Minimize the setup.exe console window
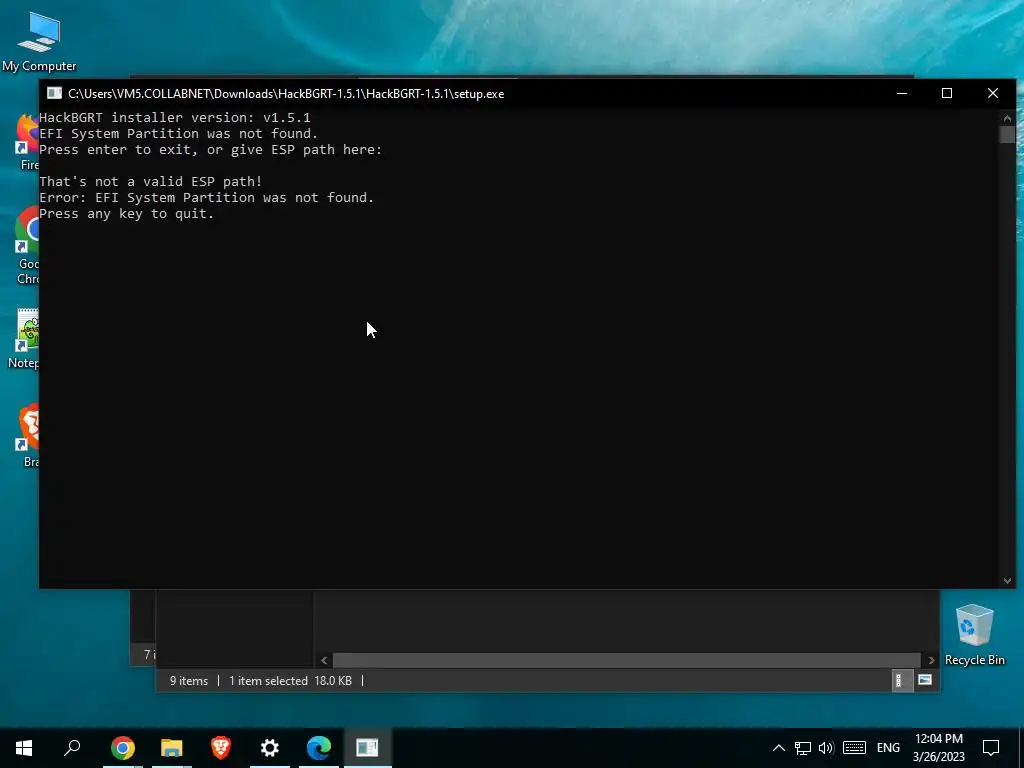The height and width of the screenshot is (768, 1024). click(902, 93)
